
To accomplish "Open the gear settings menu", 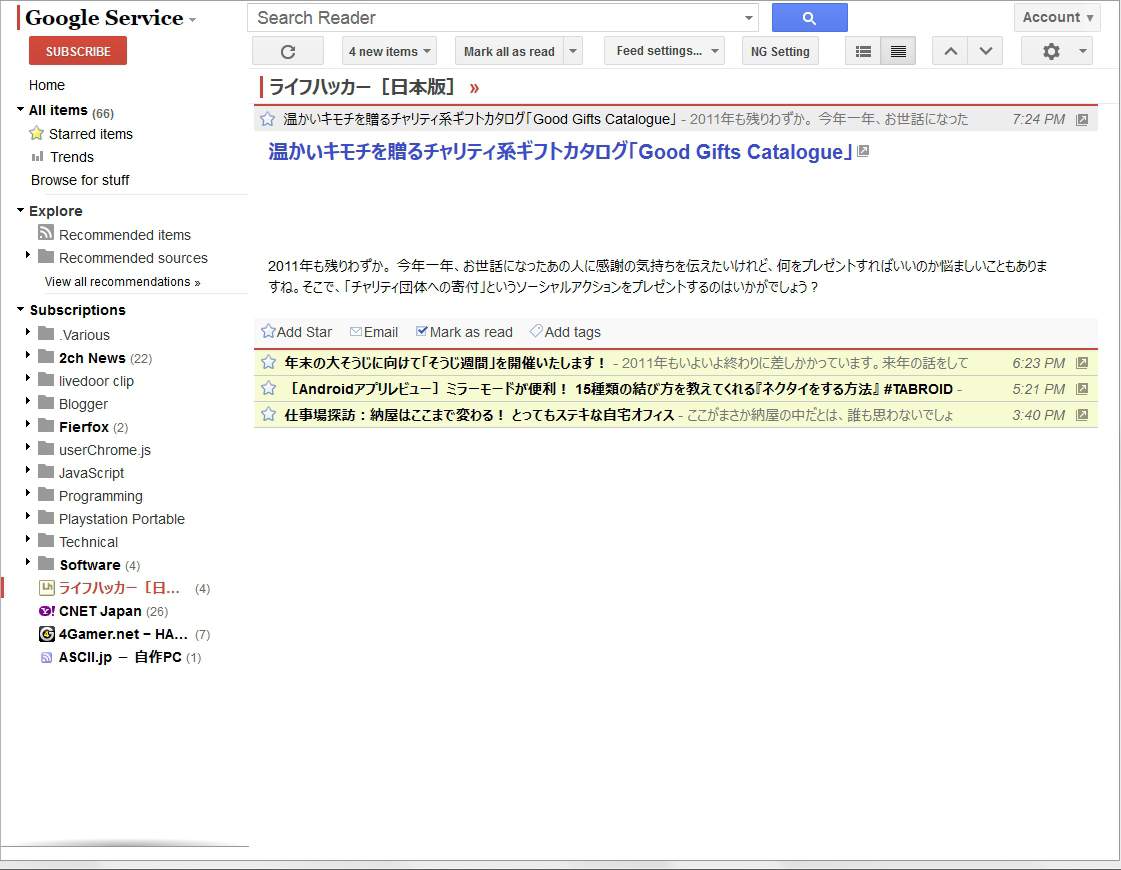I will [1051, 51].
